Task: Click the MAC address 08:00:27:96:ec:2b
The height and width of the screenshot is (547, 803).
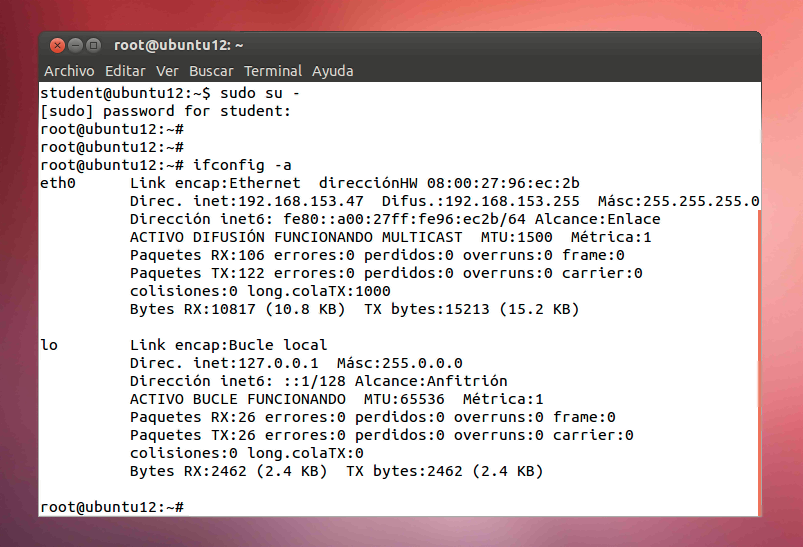Action: click(x=503, y=183)
